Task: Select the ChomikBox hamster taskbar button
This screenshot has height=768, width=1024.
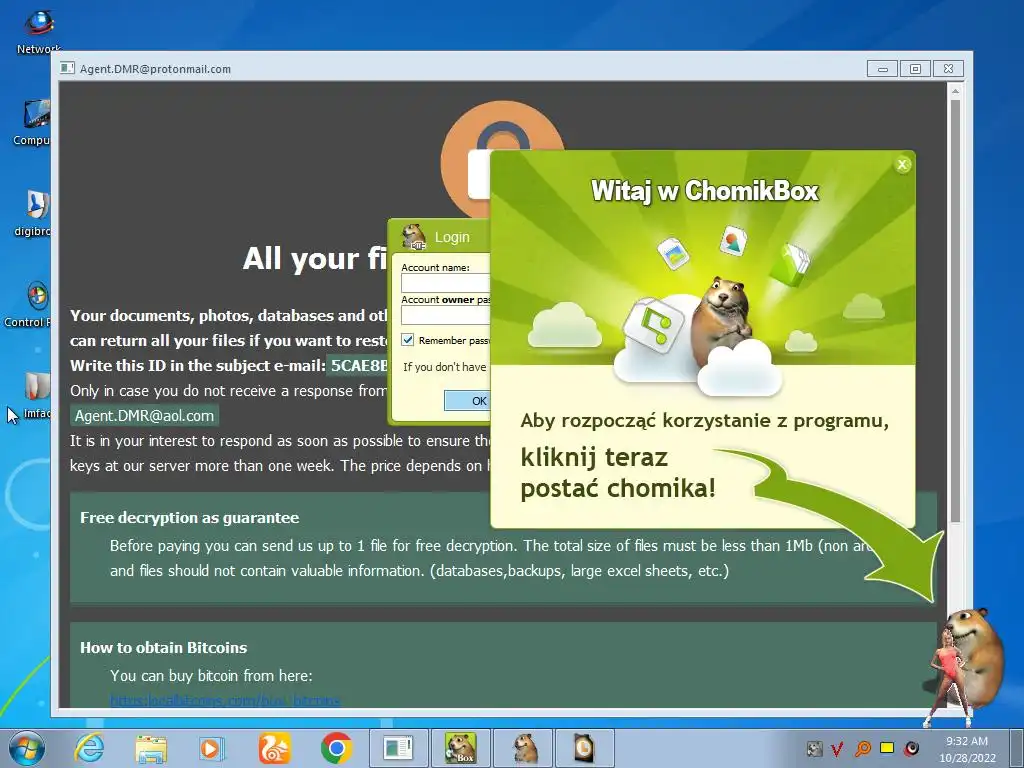Action: coord(524,748)
